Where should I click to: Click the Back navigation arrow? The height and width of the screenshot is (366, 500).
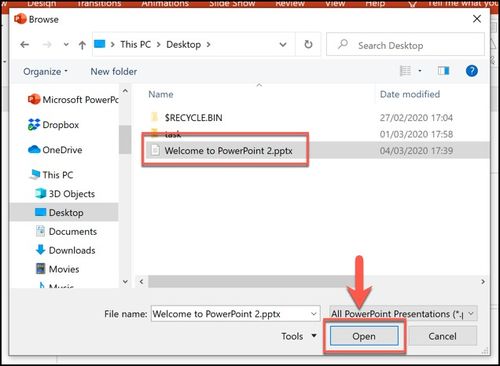pyautogui.click(x=25, y=45)
